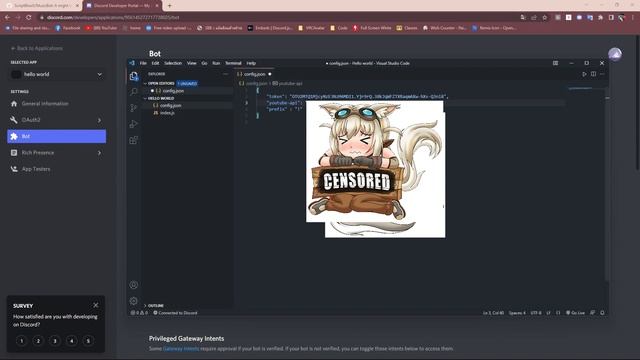Open editor More Actions ellipsis
The width and height of the screenshot is (640, 360).
602,74
